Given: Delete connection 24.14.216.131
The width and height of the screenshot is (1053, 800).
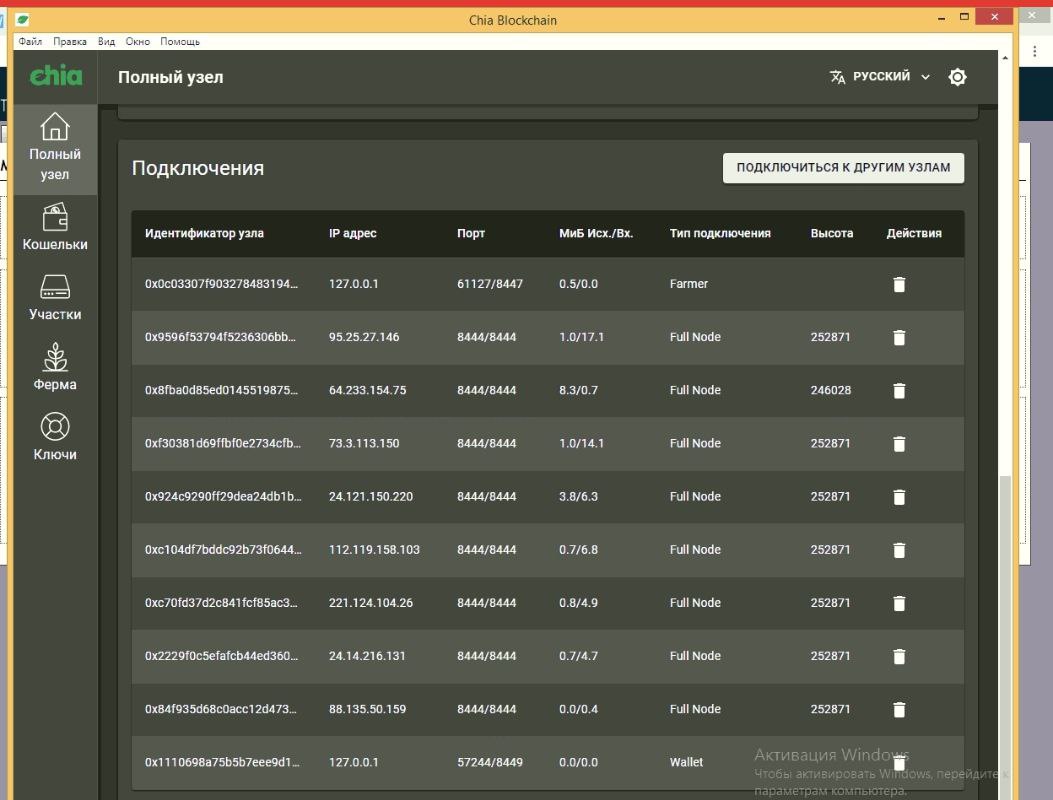Looking at the screenshot, I should click(899, 656).
